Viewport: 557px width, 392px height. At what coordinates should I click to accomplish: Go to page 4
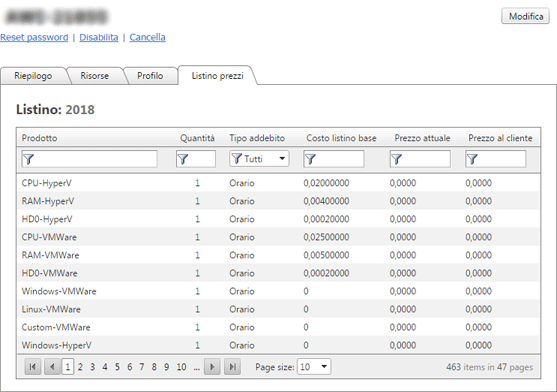(x=105, y=367)
